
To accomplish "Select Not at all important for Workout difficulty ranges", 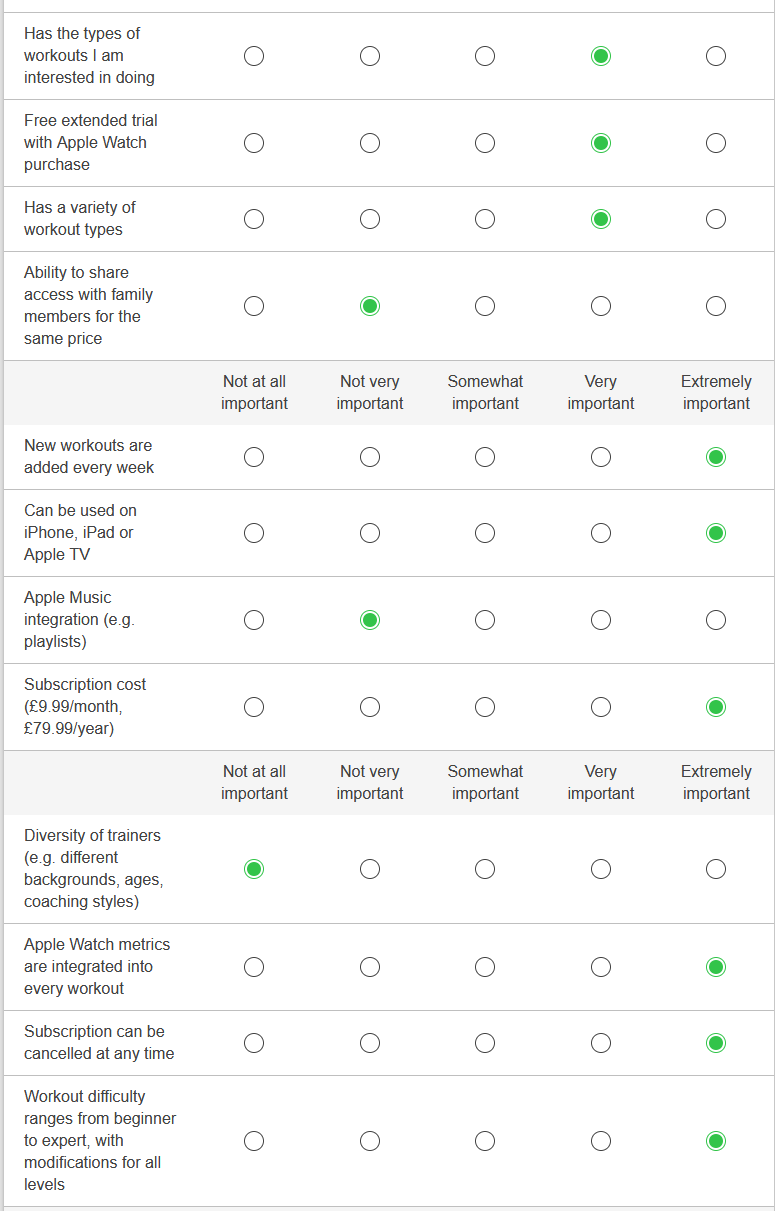I will point(254,1141).
